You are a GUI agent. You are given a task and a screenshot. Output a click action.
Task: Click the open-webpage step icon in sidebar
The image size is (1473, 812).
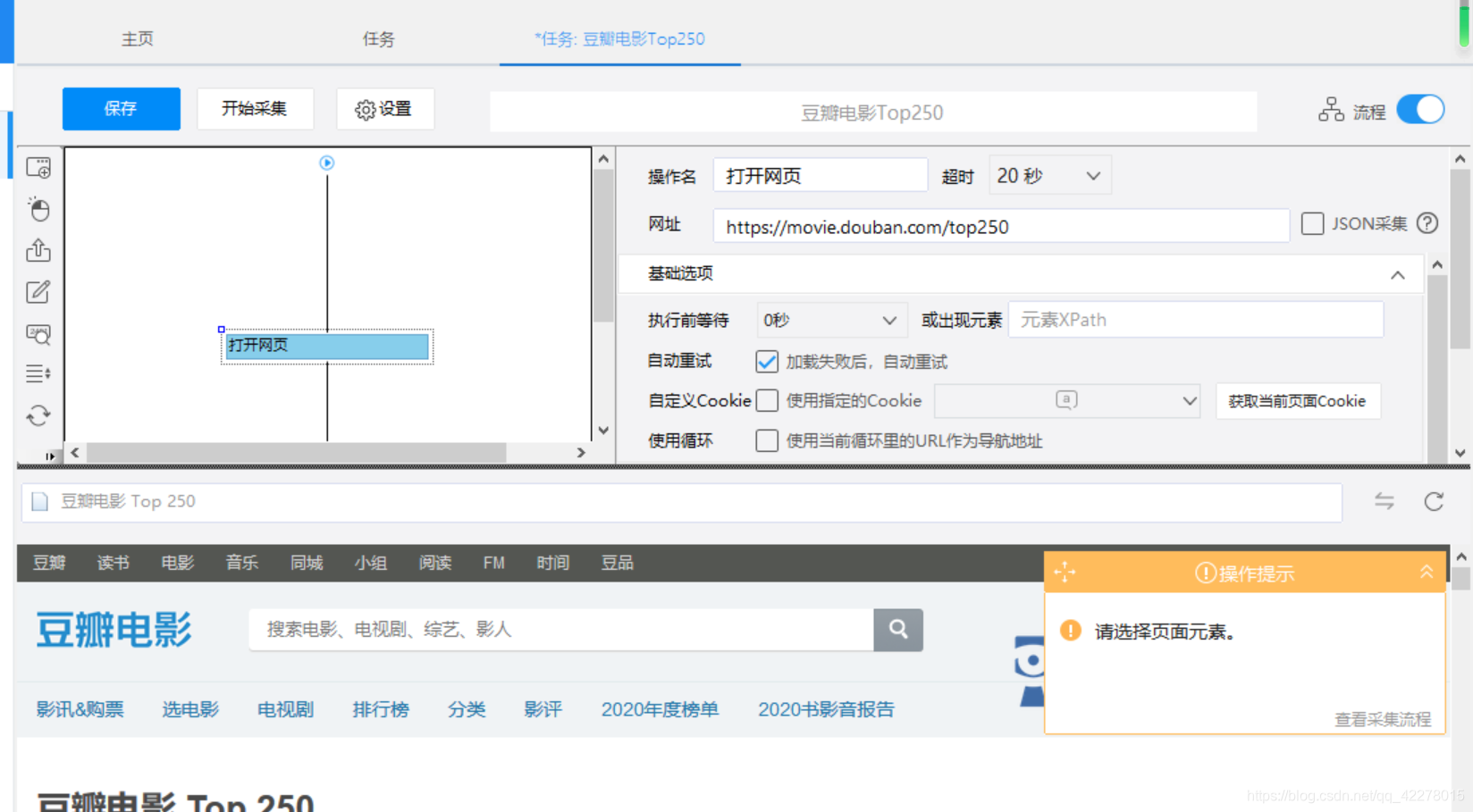[38, 168]
